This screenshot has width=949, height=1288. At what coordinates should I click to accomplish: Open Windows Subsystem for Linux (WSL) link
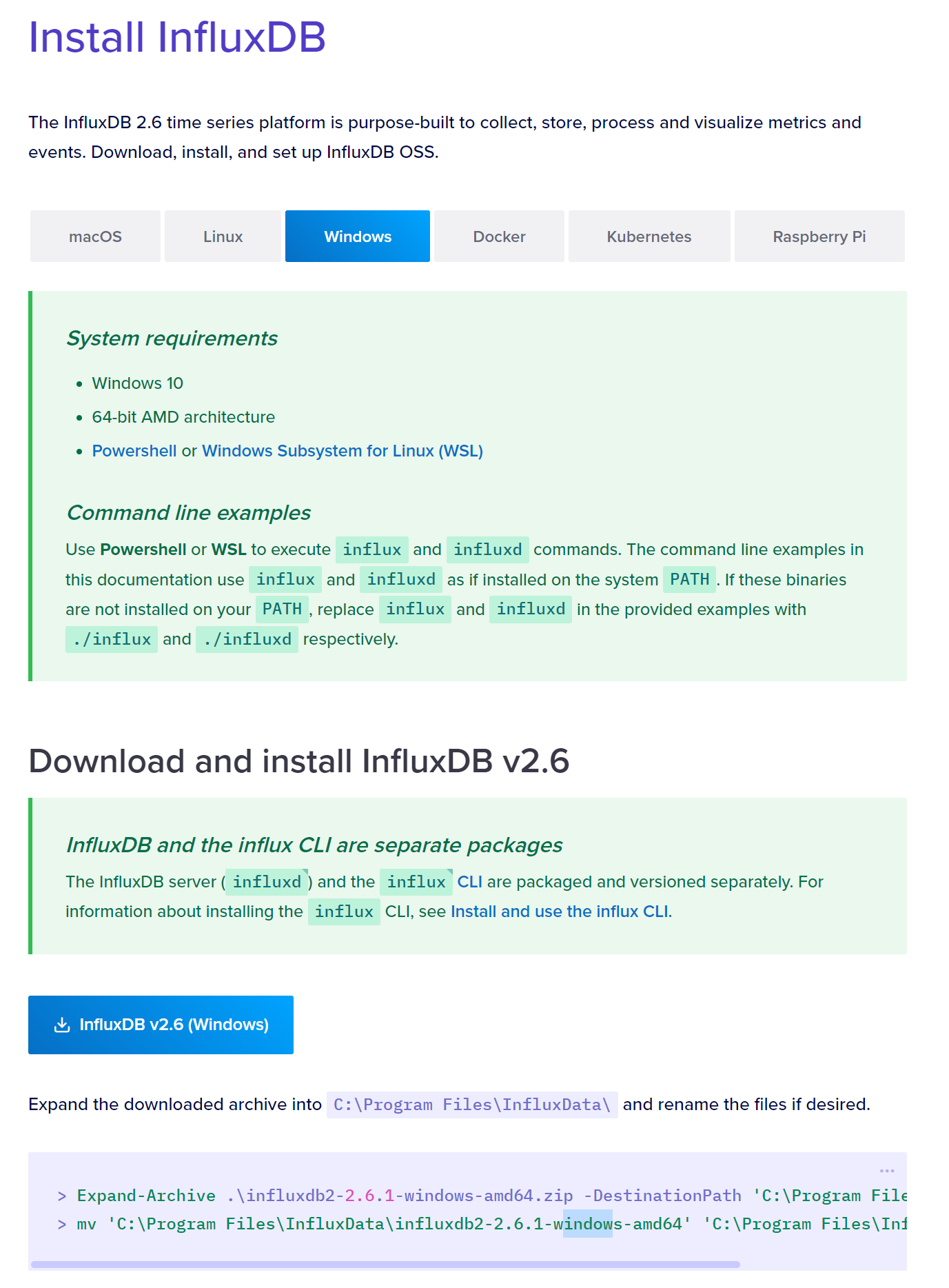[343, 451]
